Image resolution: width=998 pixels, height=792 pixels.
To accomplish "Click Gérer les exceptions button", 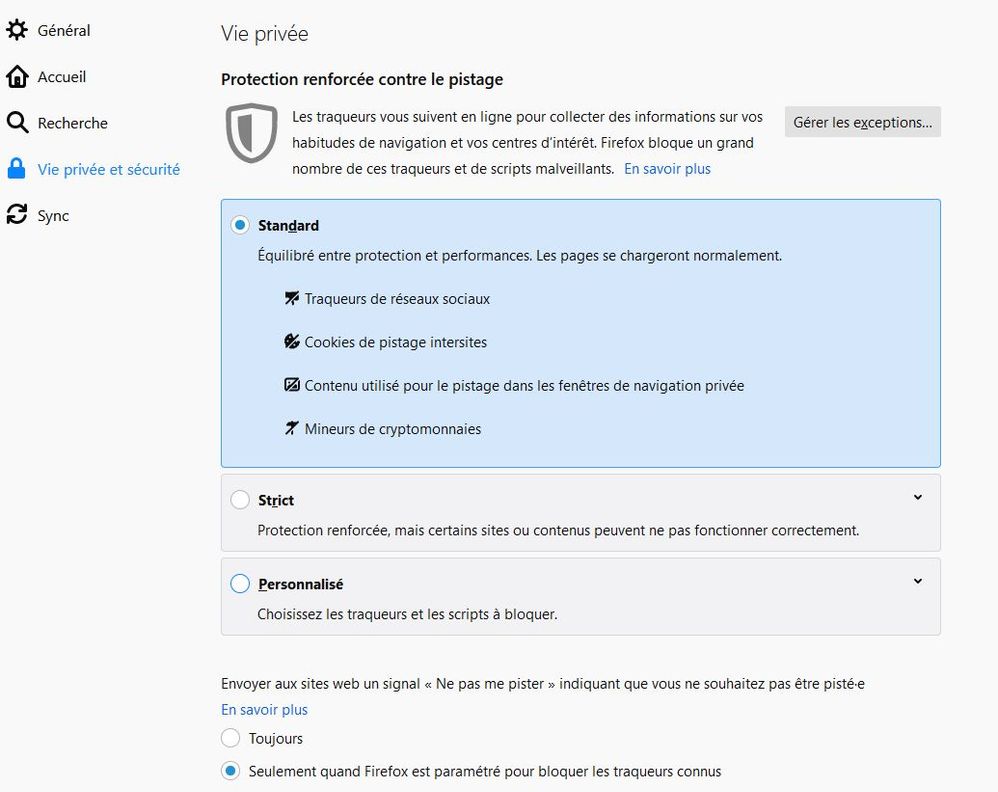I will click(x=862, y=121).
